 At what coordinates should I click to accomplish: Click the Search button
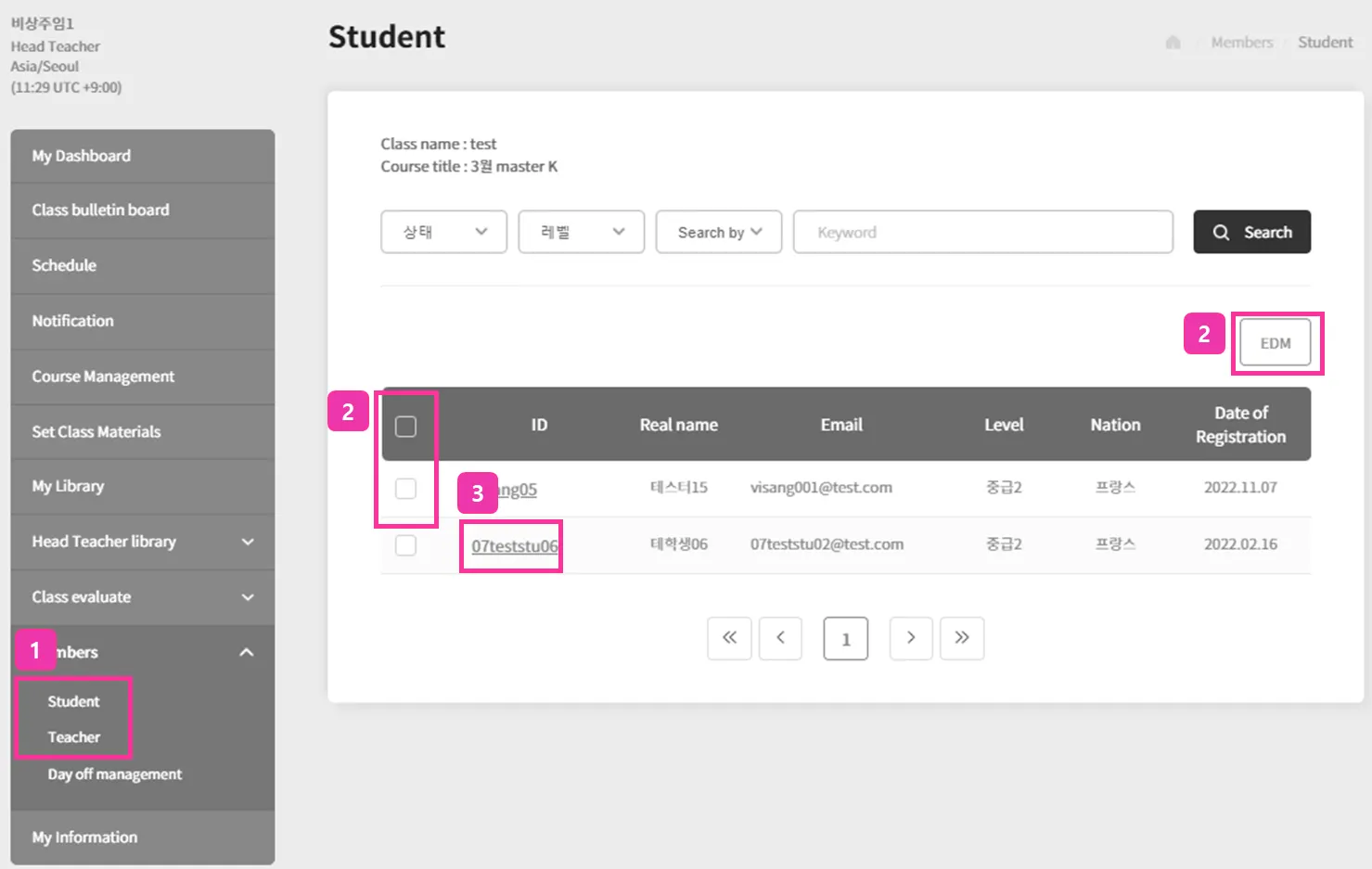(1251, 232)
